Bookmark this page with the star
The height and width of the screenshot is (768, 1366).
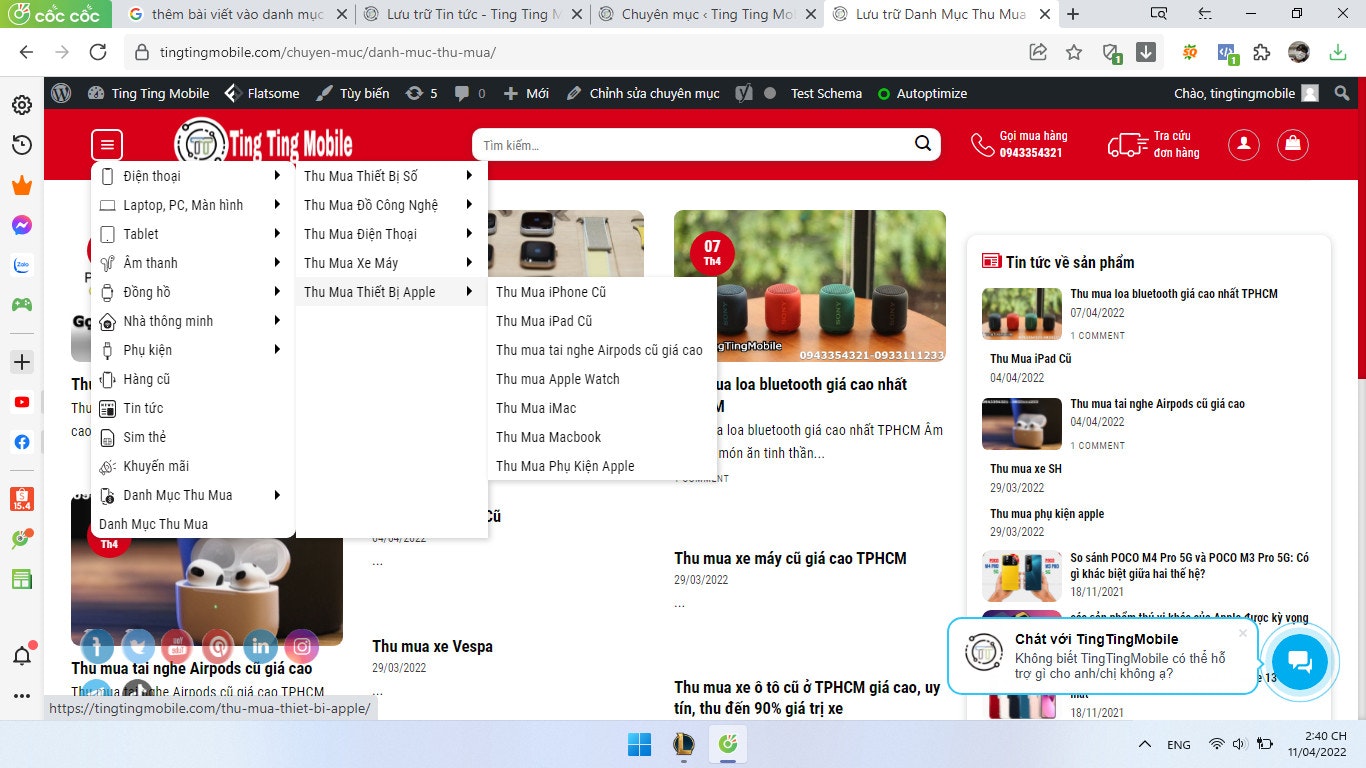pyautogui.click(x=1074, y=52)
